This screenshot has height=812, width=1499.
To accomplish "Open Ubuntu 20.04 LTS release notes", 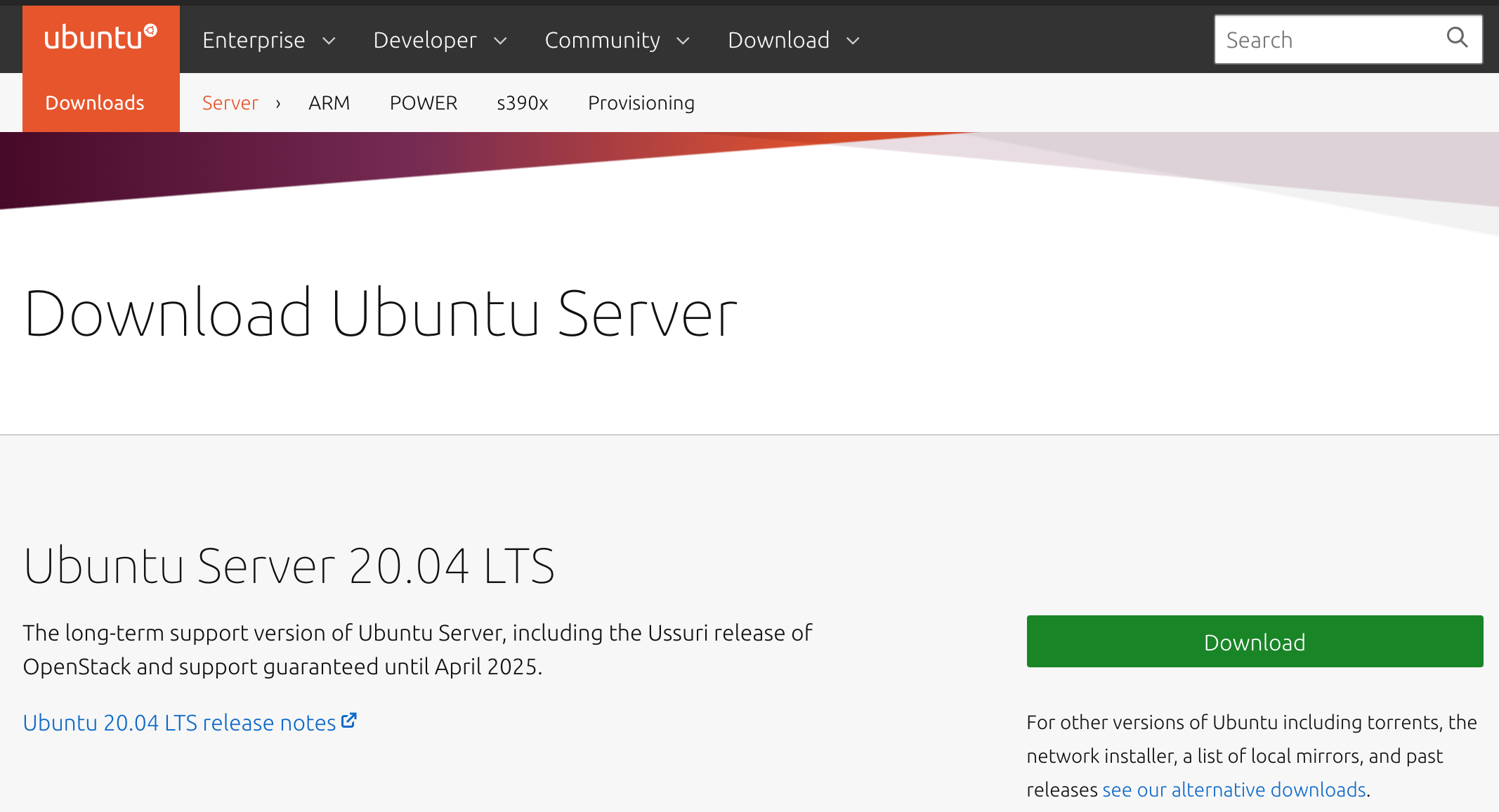I will pyautogui.click(x=179, y=722).
